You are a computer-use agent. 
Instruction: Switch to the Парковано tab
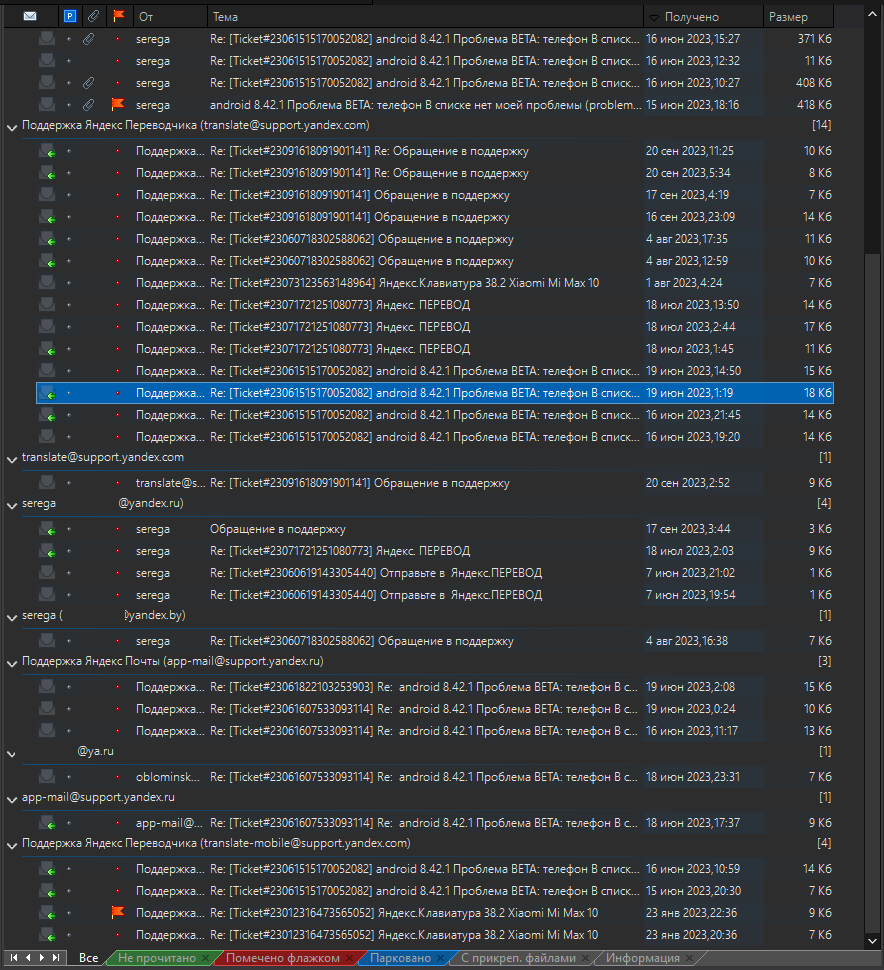point(400,958)
